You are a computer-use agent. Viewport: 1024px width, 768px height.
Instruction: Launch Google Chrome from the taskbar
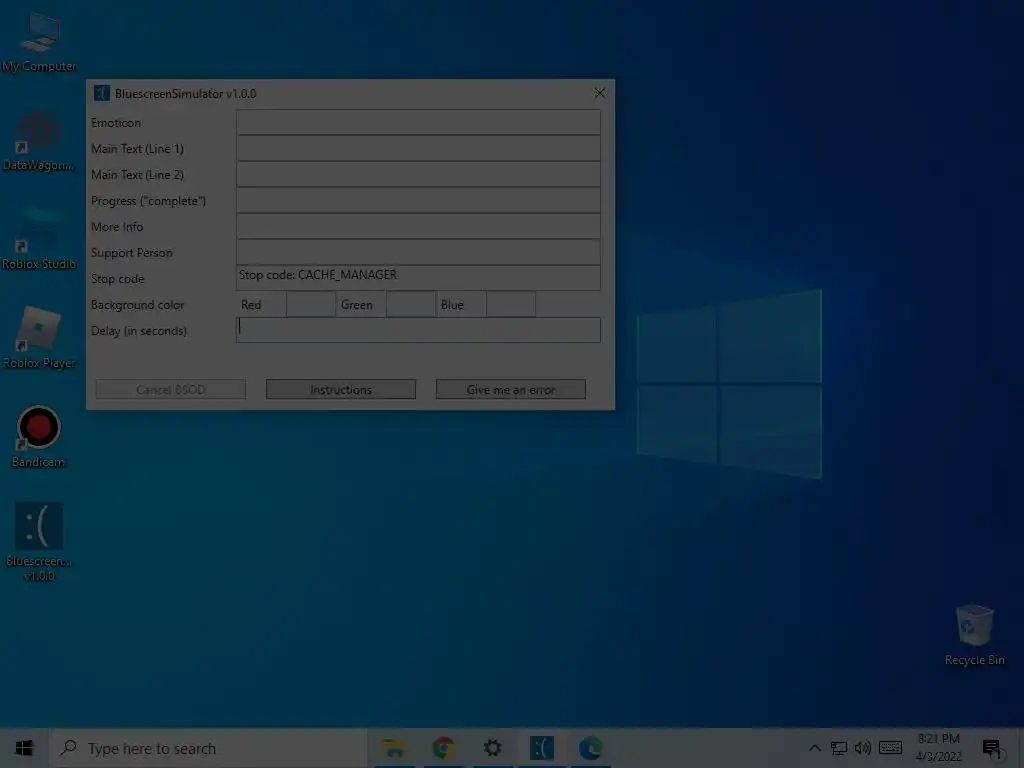point(443,748)
